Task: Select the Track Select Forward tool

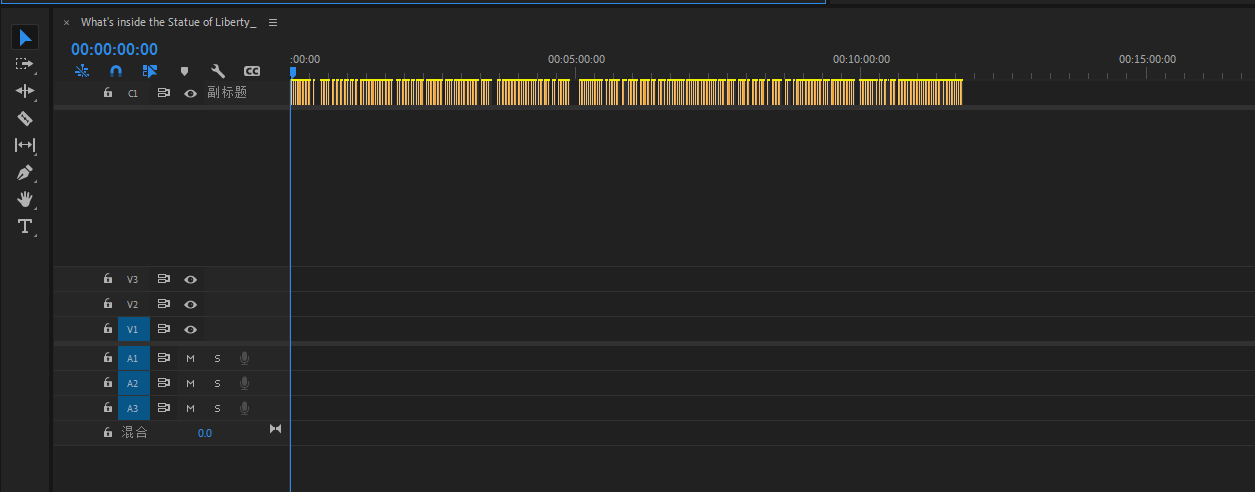Action: (x=25, y=64)
